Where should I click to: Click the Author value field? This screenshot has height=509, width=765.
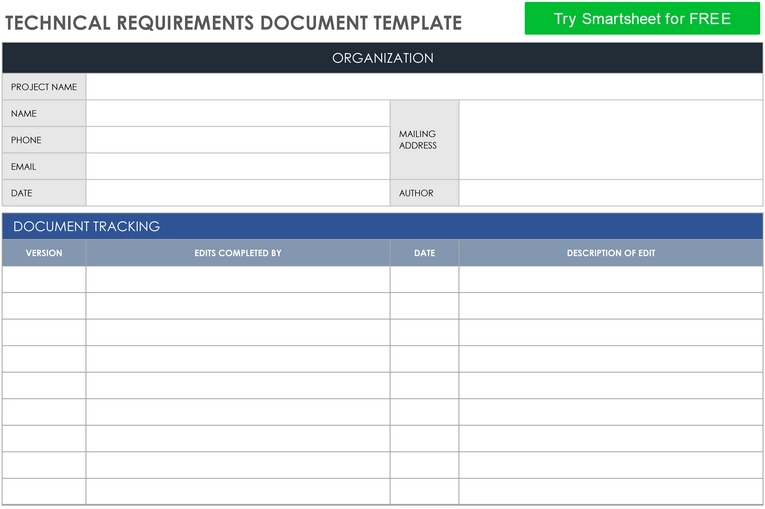pos(611,193)
